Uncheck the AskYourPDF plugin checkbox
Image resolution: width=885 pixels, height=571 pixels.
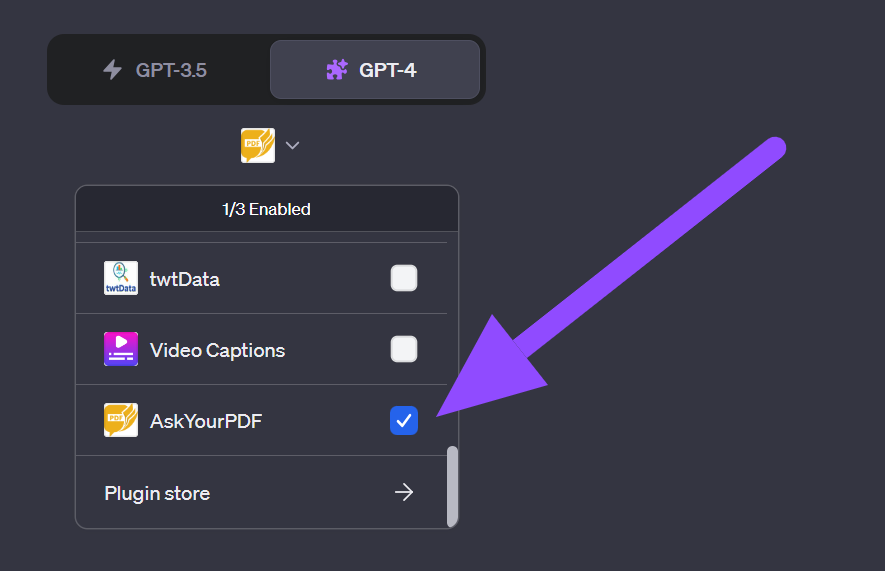(x=403, y=421)
